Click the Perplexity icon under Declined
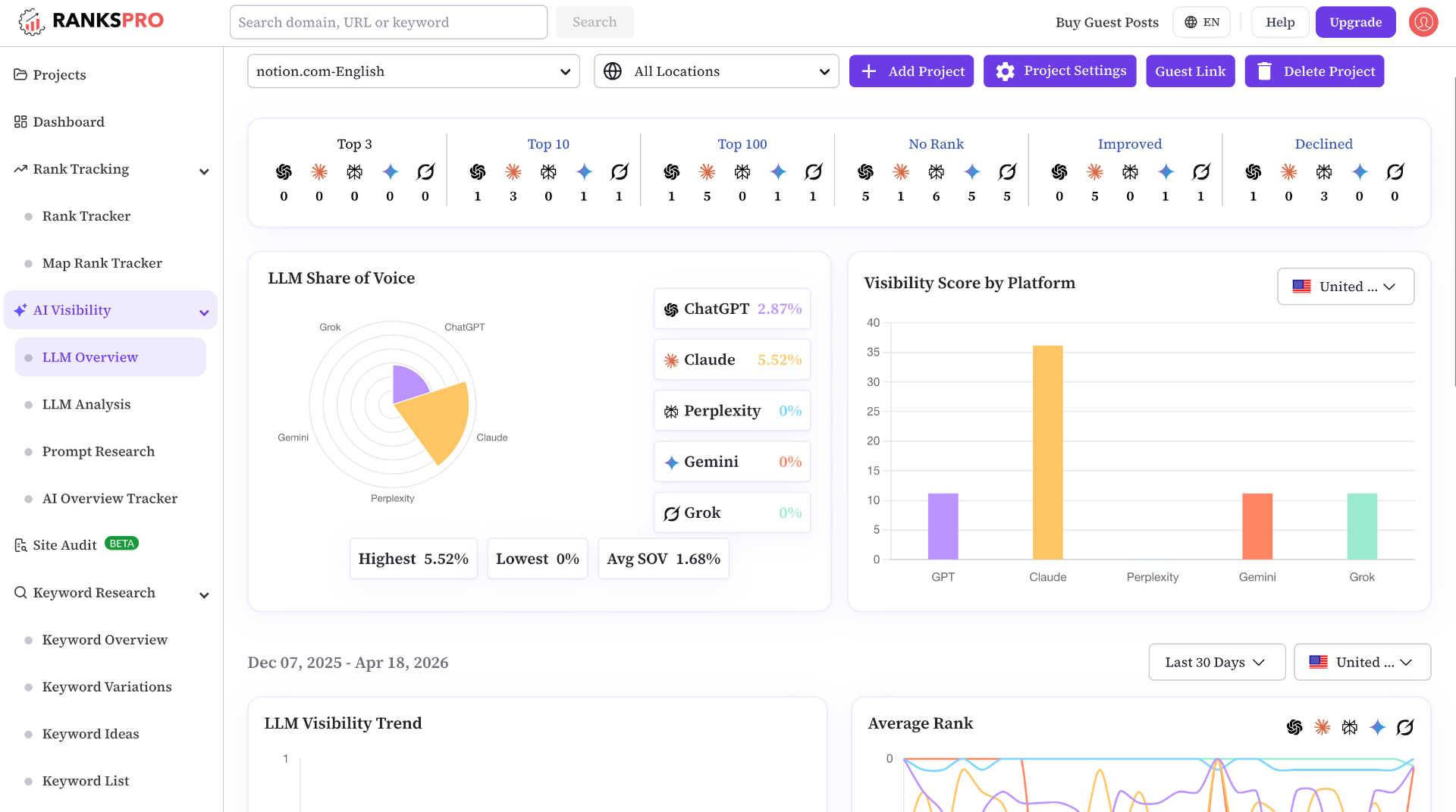 1324,172
